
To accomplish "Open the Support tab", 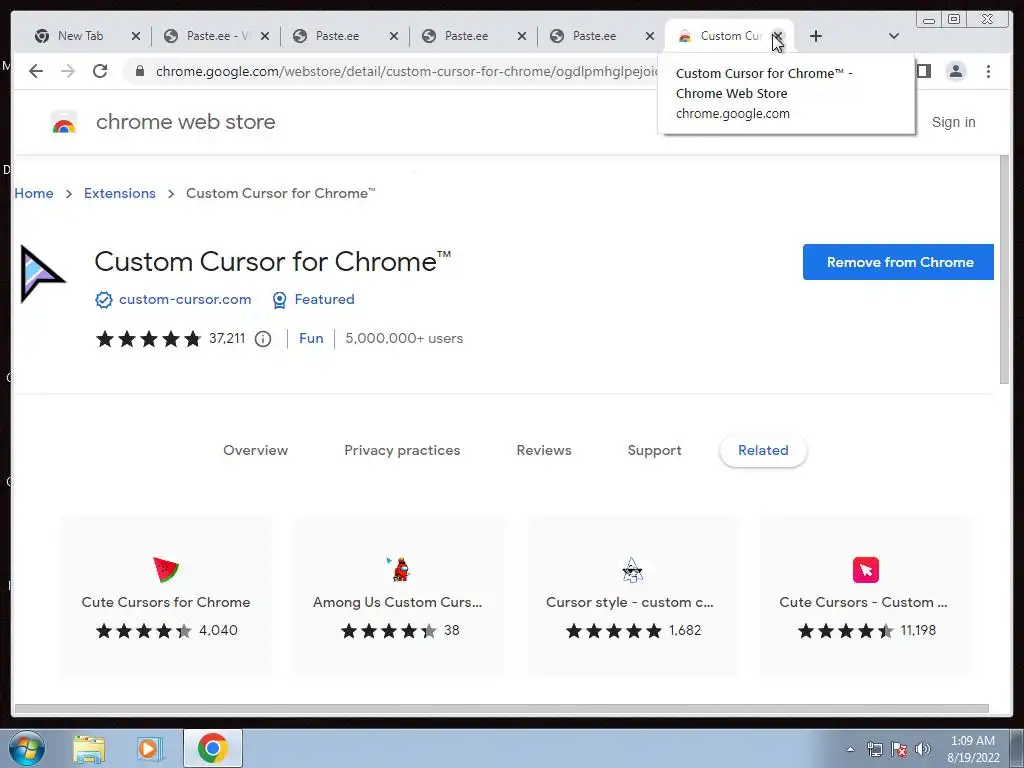I will [654, 451].
